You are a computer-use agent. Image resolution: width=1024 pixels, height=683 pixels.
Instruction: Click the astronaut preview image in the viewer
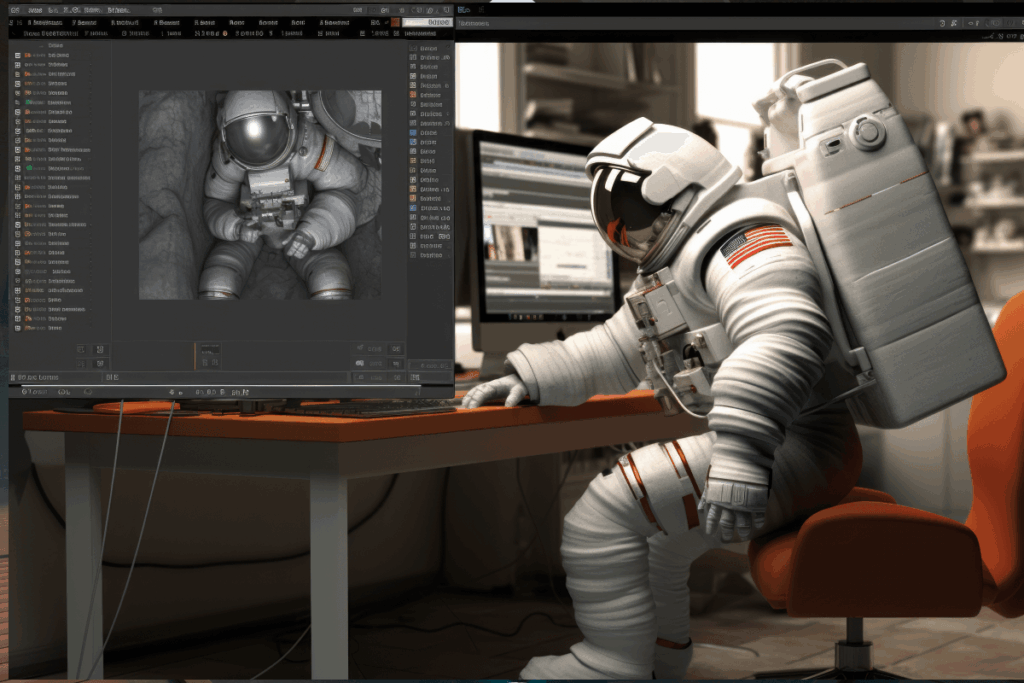[259, 194]
